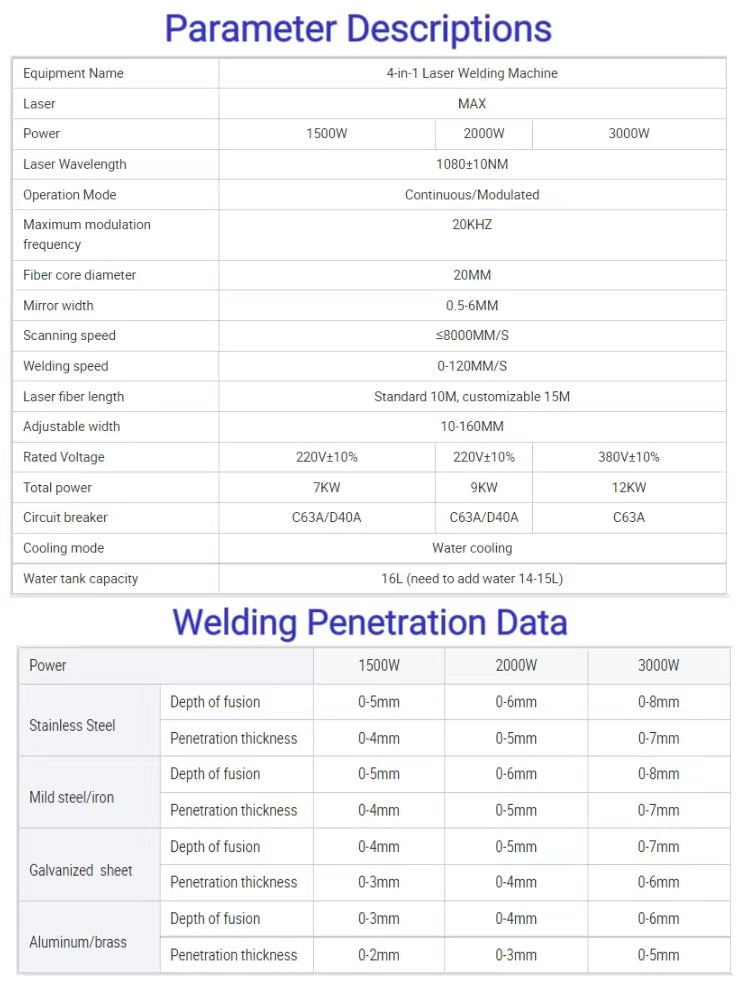Click the 1080±10NM wavelength value
The height and width of the screenshot is (1000, 750).
pyautogui.click(x=472, y=164)
